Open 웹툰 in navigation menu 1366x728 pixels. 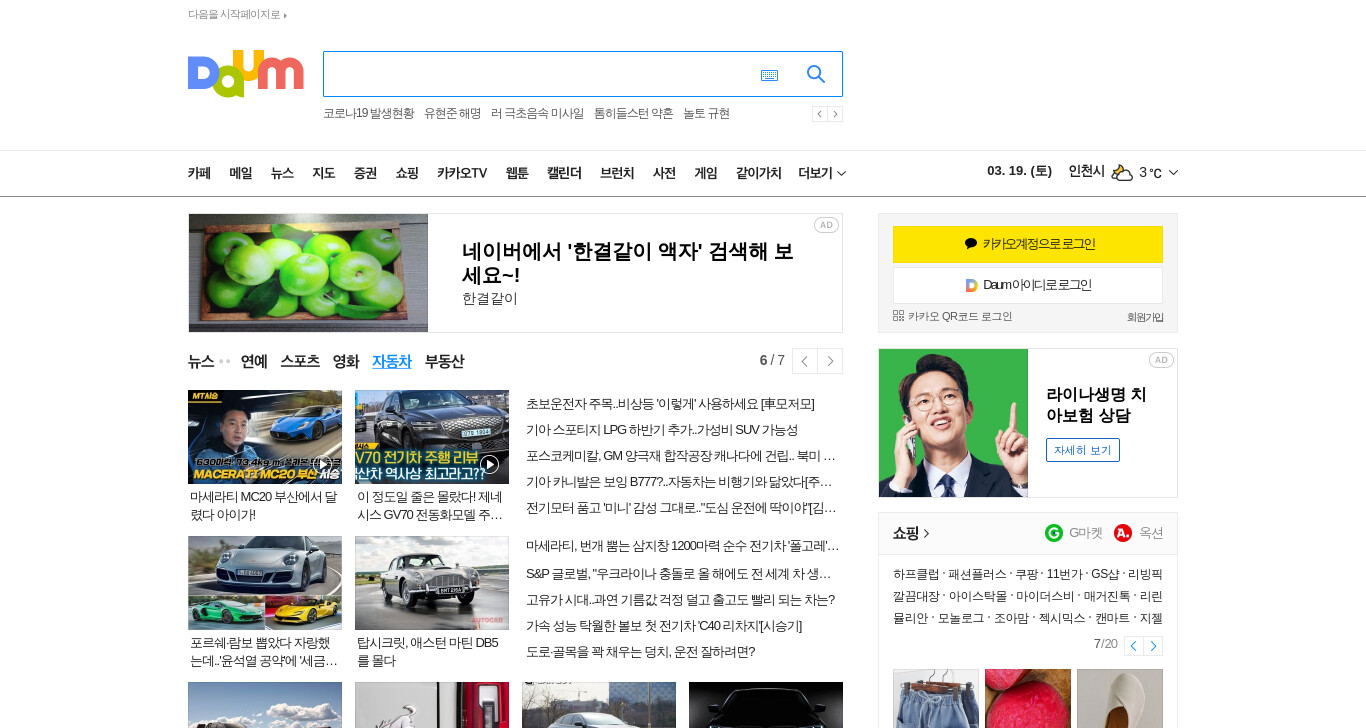coord(517,173)
